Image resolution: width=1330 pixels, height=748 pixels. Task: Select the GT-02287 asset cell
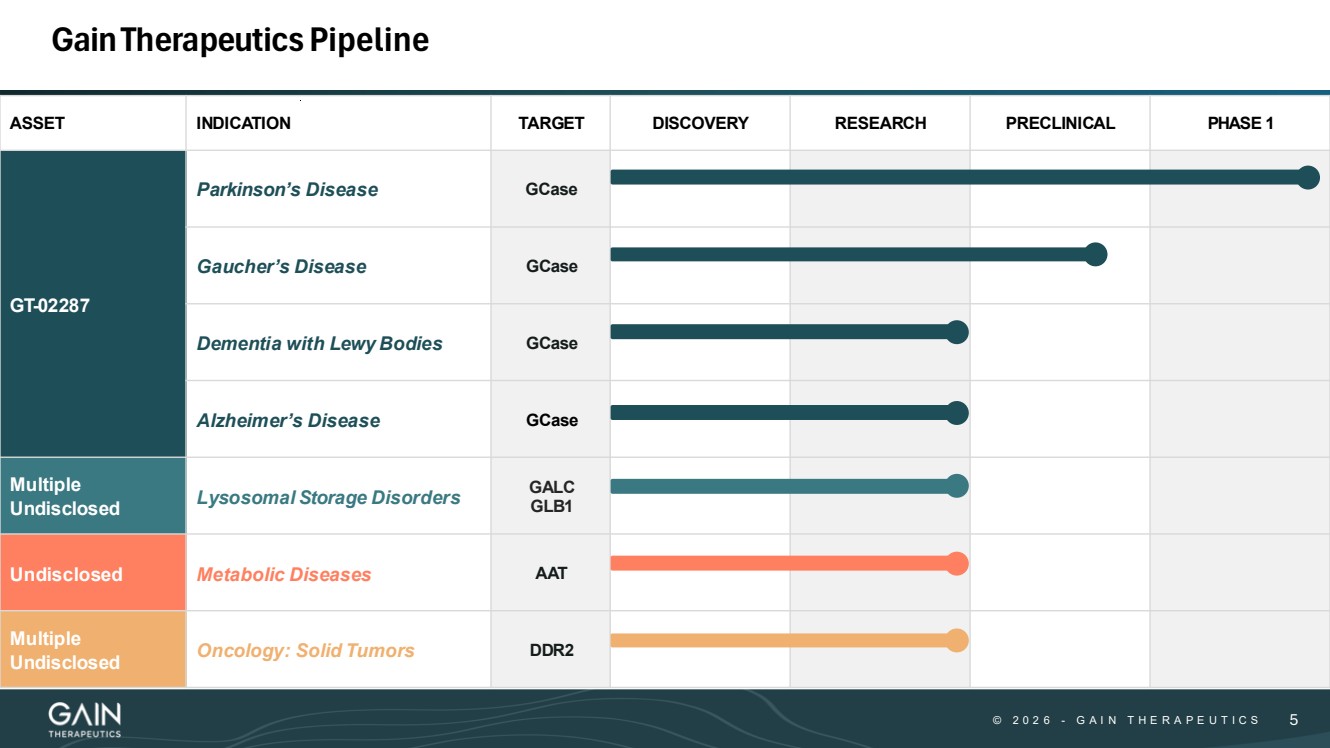93,305
